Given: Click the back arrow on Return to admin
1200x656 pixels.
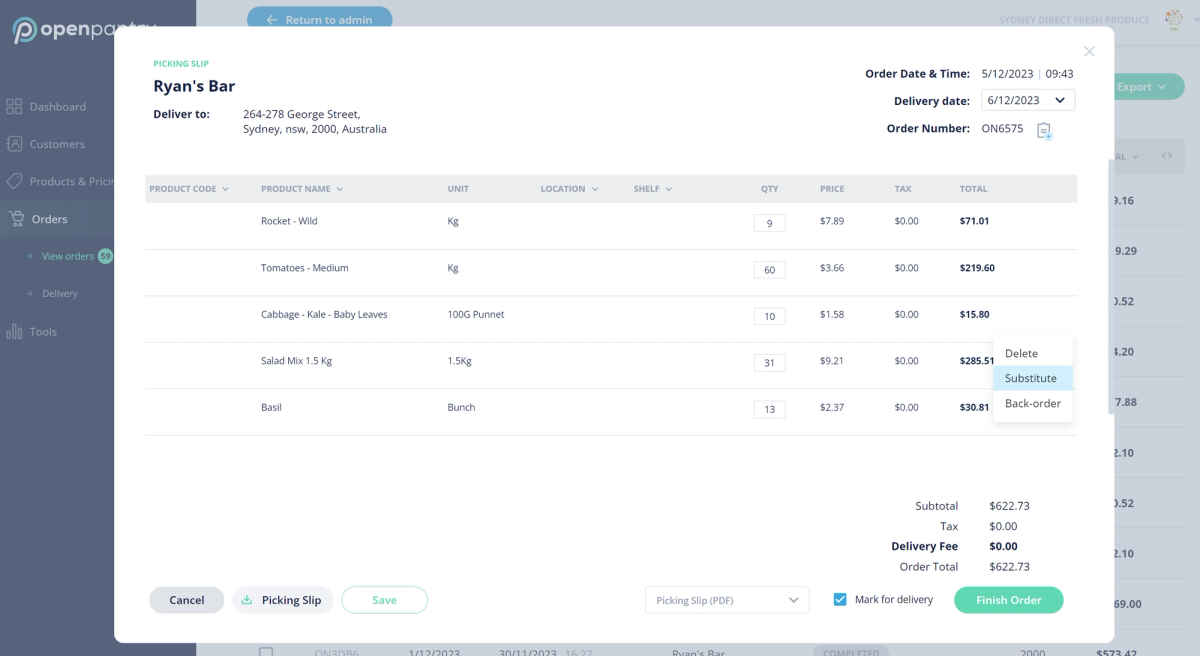Looking at the screenshot, I should pyautogui.click(x=271, y=19).
